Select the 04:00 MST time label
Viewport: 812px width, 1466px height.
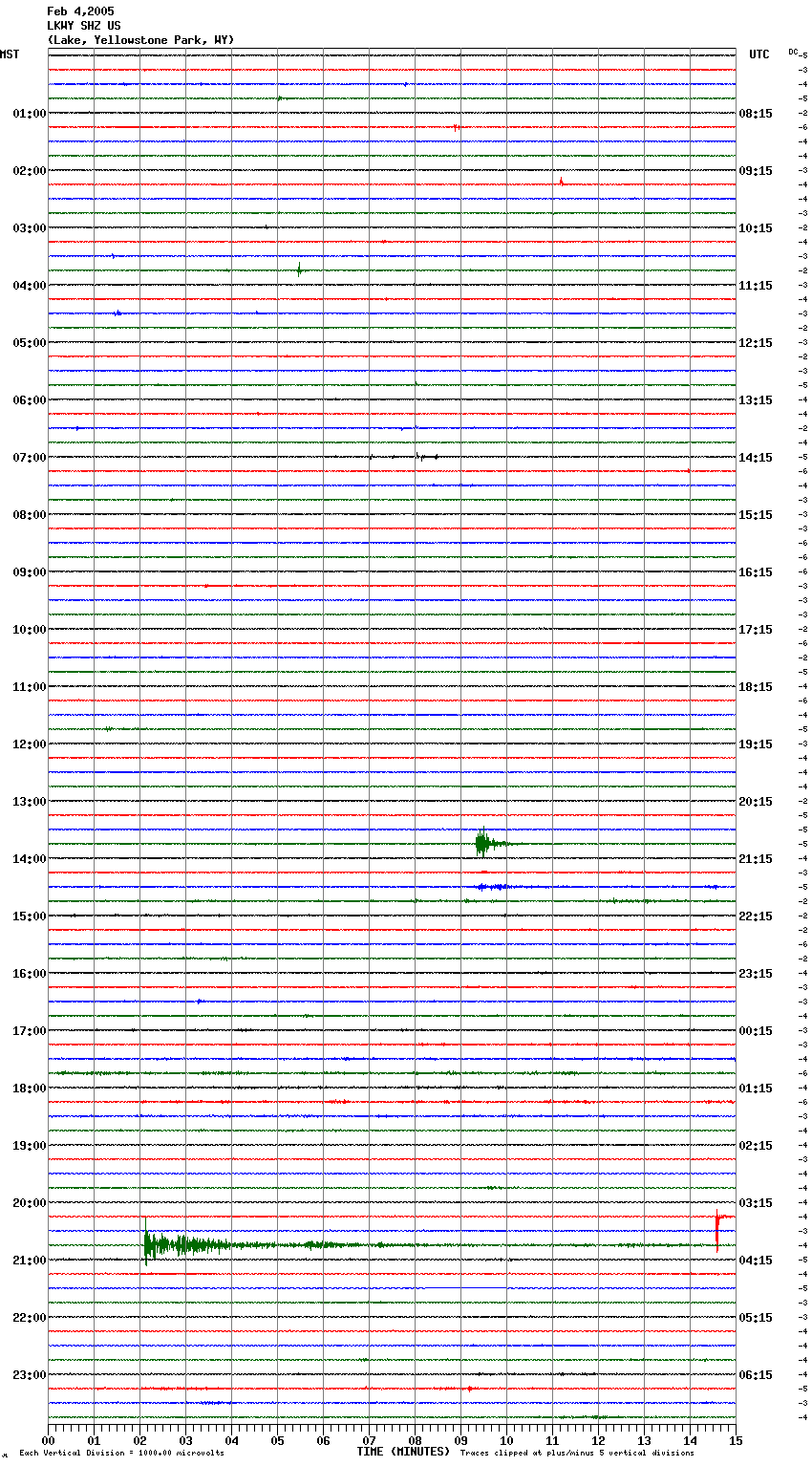coord(29,286)
